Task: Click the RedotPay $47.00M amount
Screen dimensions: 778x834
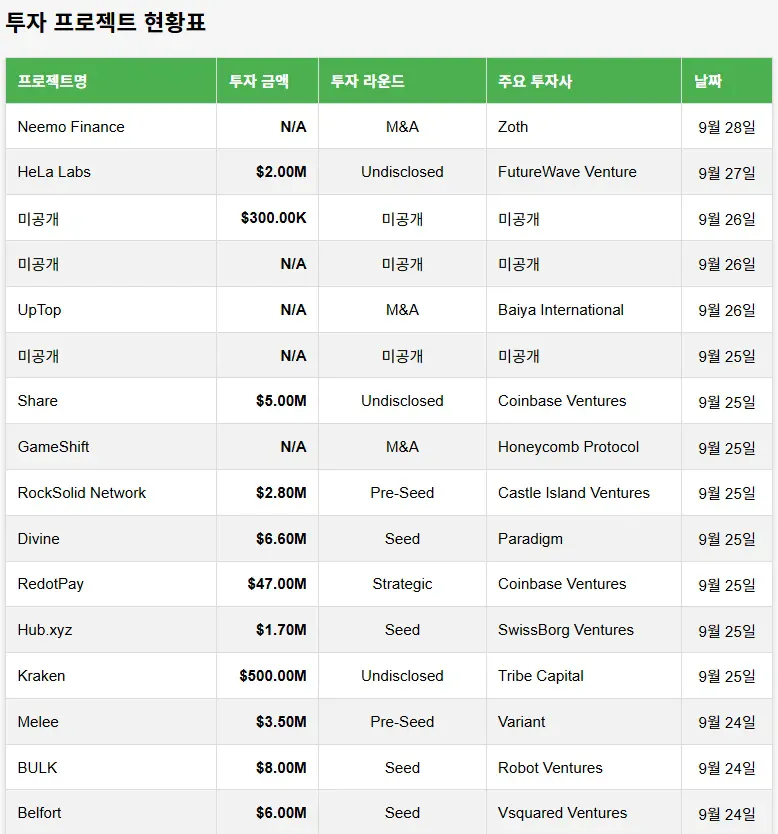Action: coord(277,584)
